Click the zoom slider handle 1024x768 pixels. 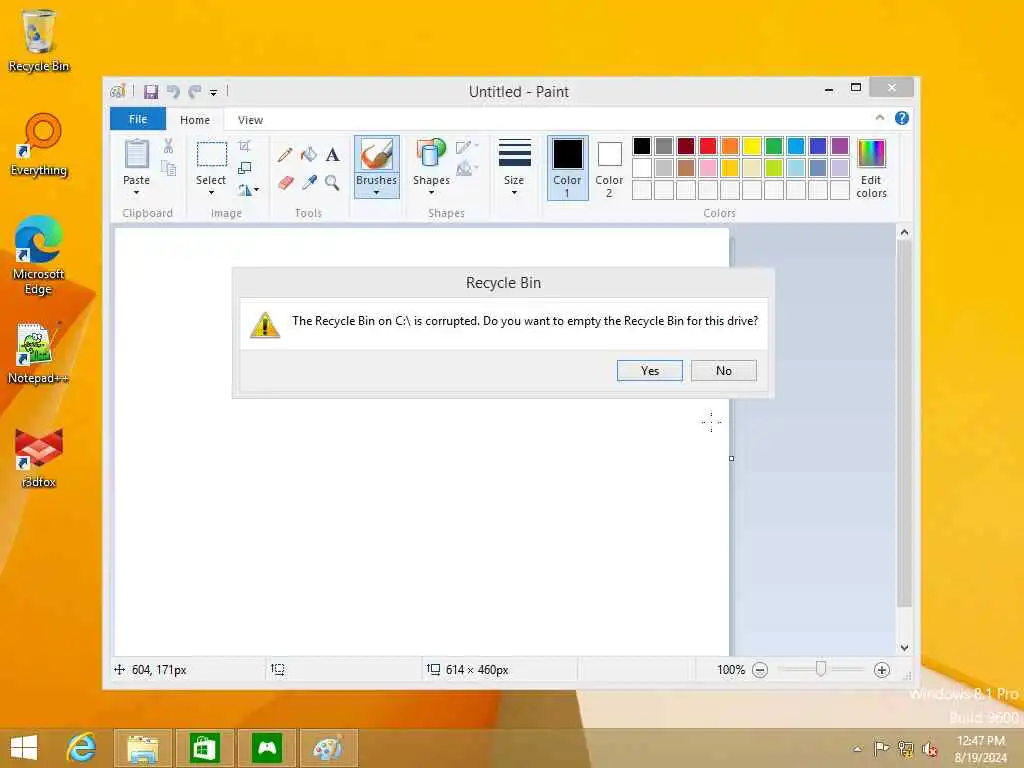click(x=821, y=669)
